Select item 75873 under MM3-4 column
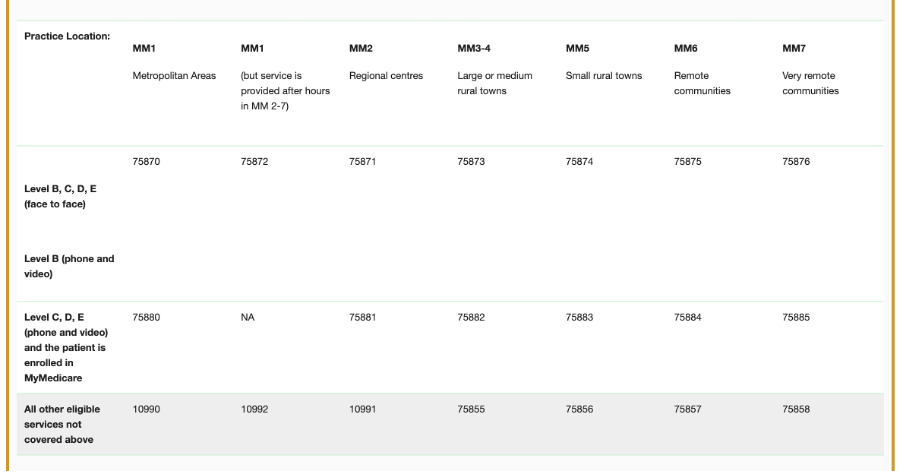 (x=471, y=162)
